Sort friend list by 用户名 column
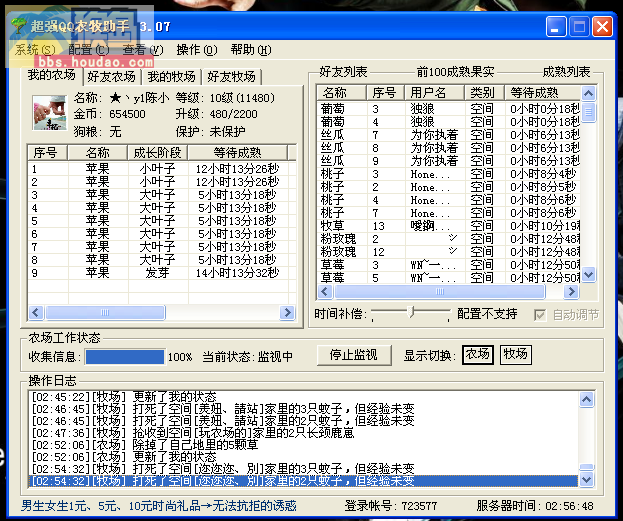 click(x=434, y=93)
